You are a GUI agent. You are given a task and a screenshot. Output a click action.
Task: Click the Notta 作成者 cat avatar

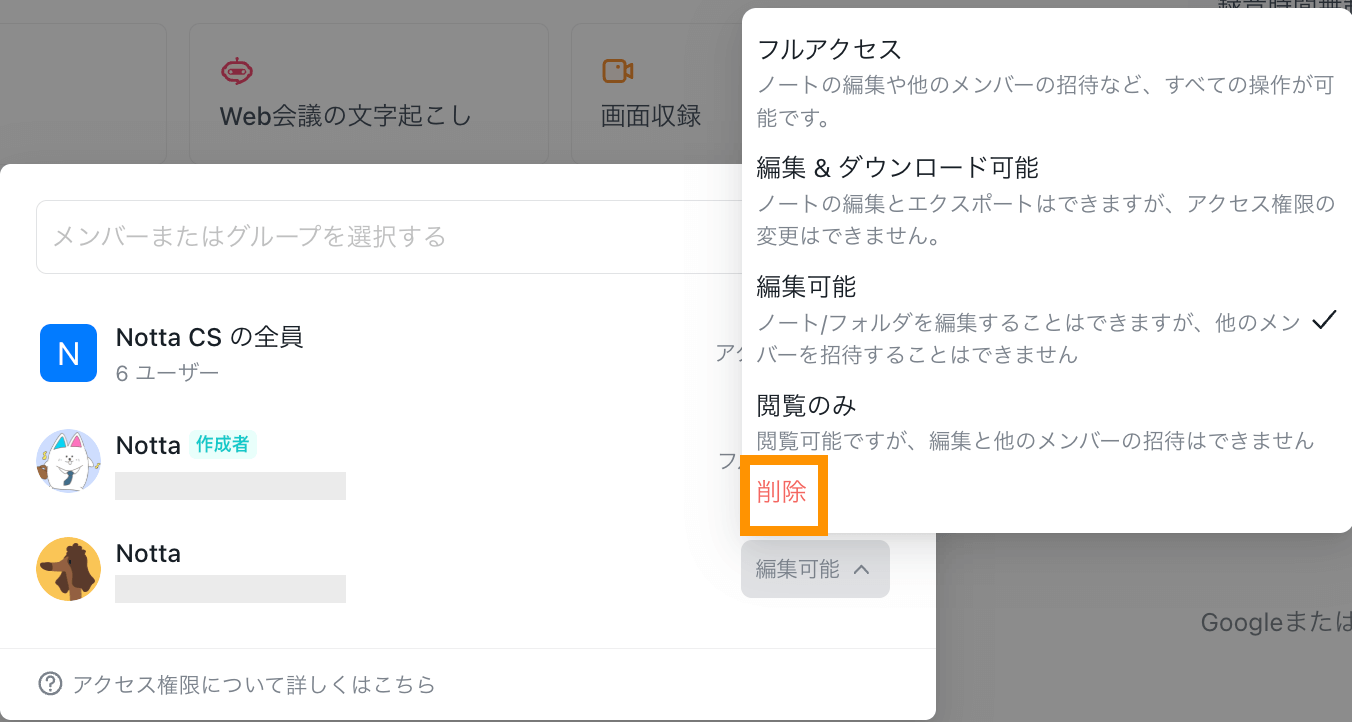pos(68,461)
